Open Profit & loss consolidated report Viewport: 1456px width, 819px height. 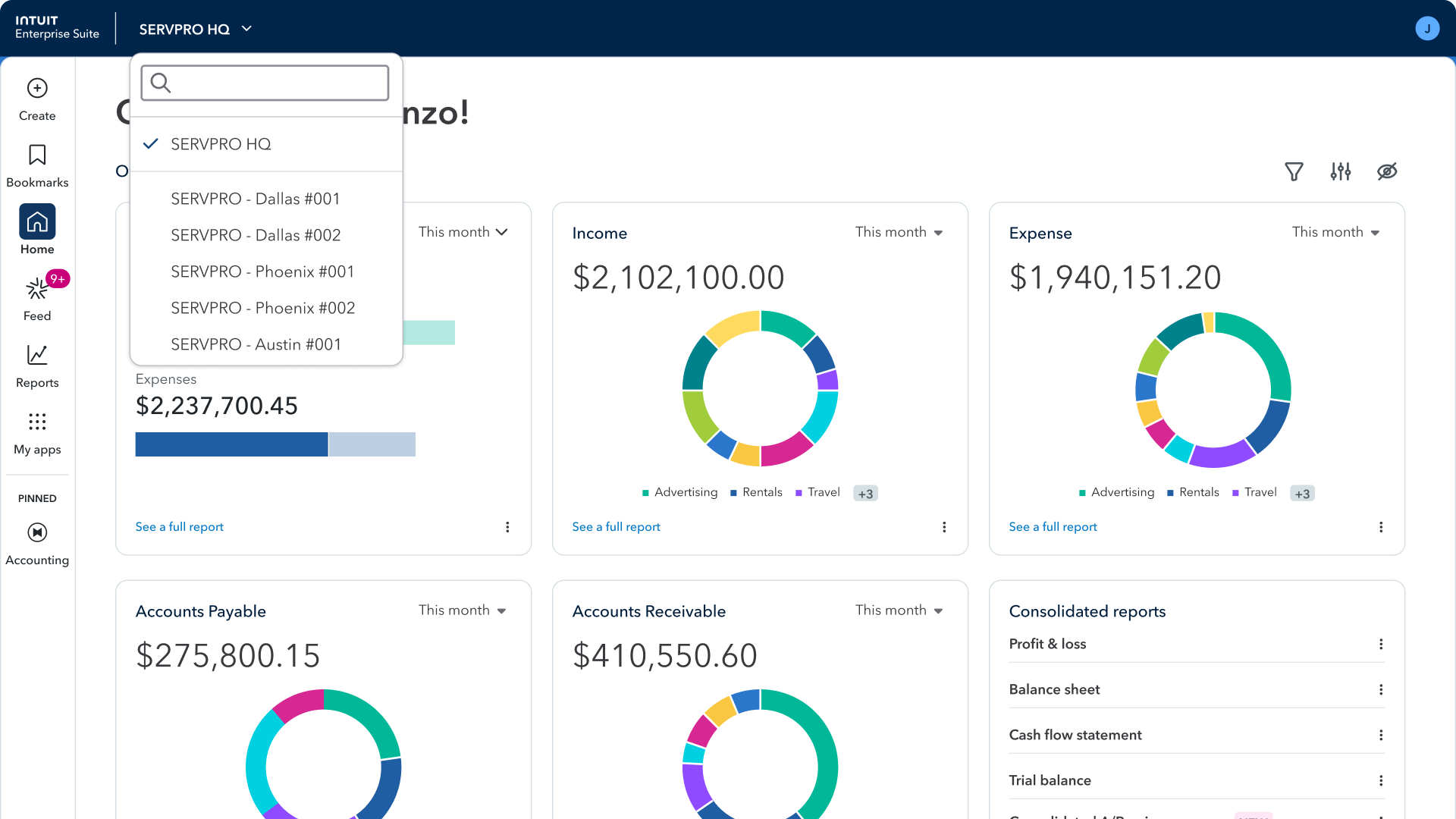tap(1047, 644)
